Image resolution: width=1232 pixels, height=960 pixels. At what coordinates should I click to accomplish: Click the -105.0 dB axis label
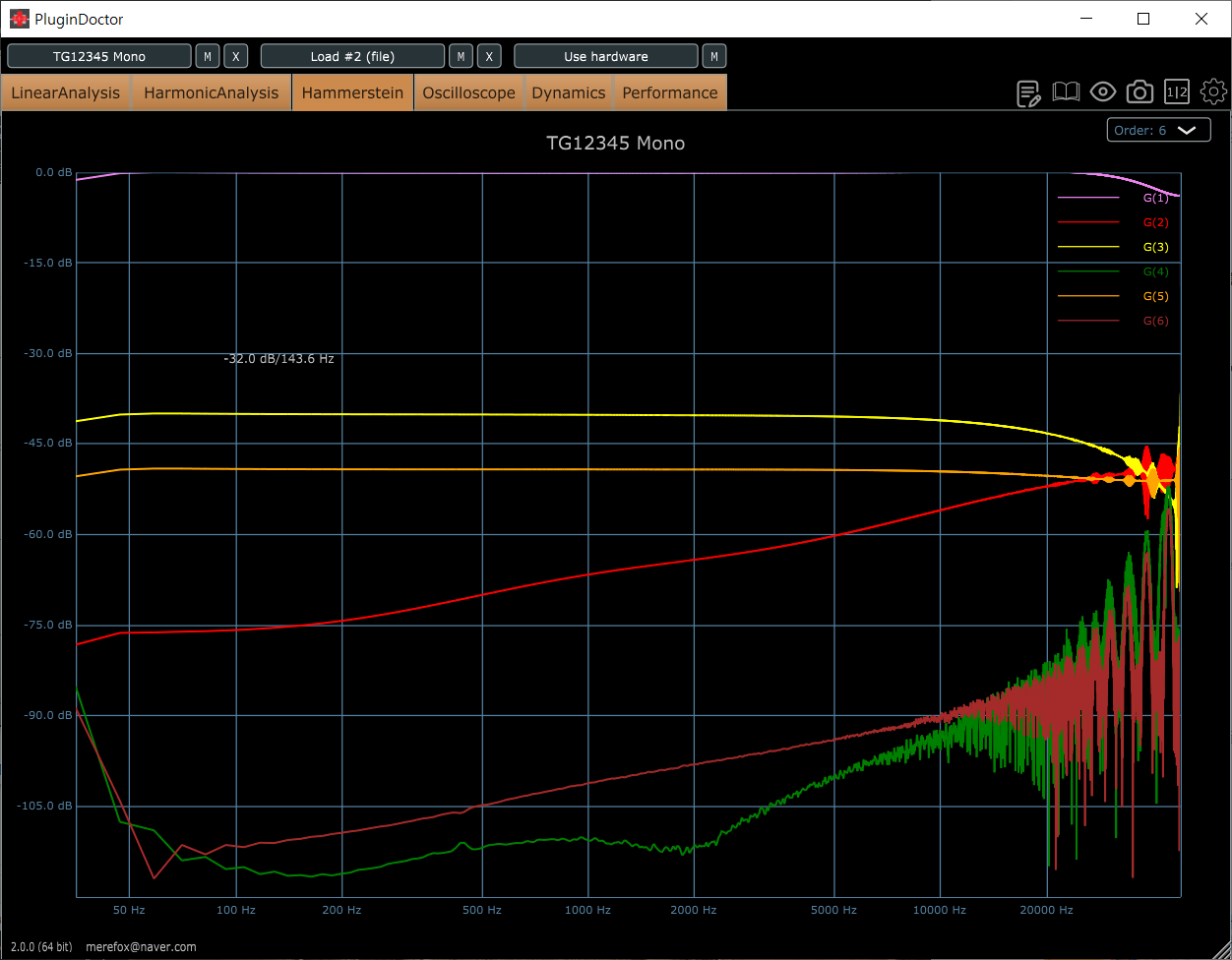click(45, 806)
